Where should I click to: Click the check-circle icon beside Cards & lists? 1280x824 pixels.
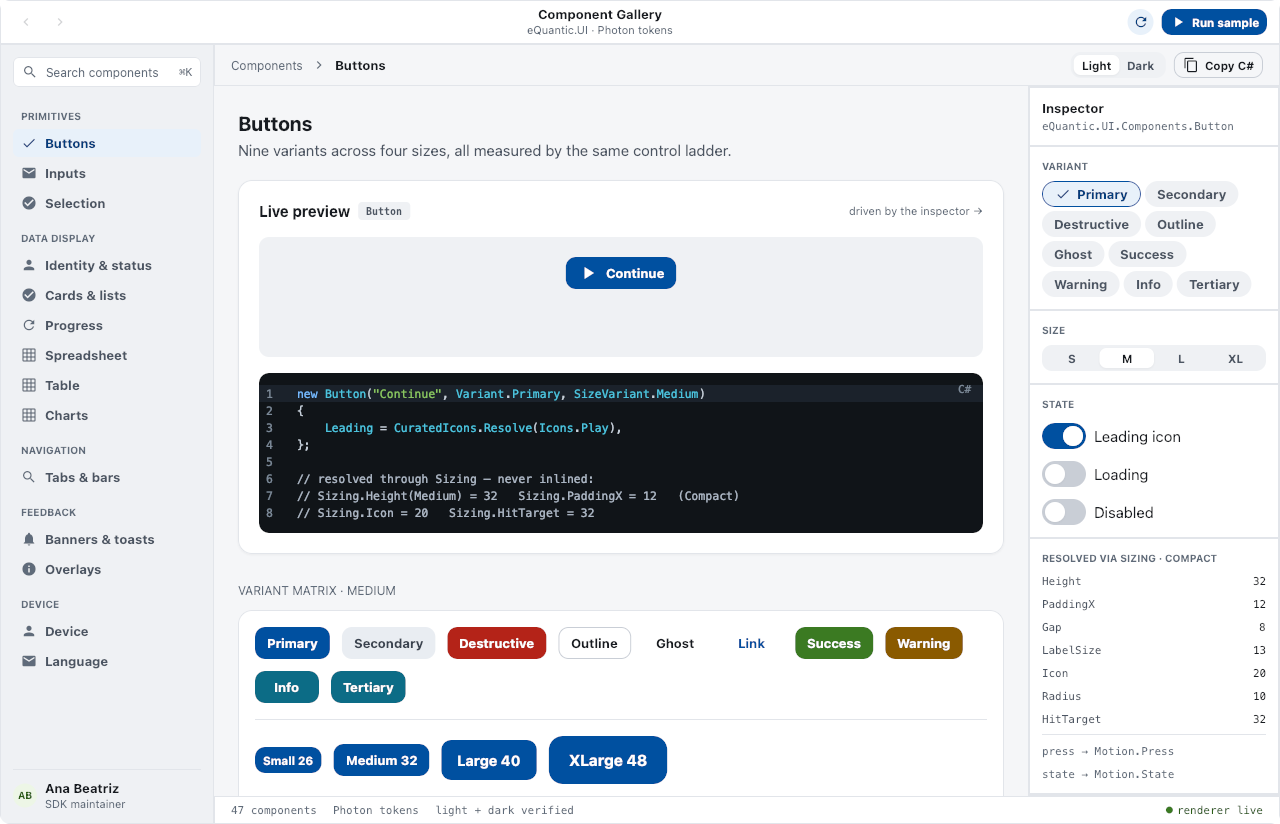(29, 295)
